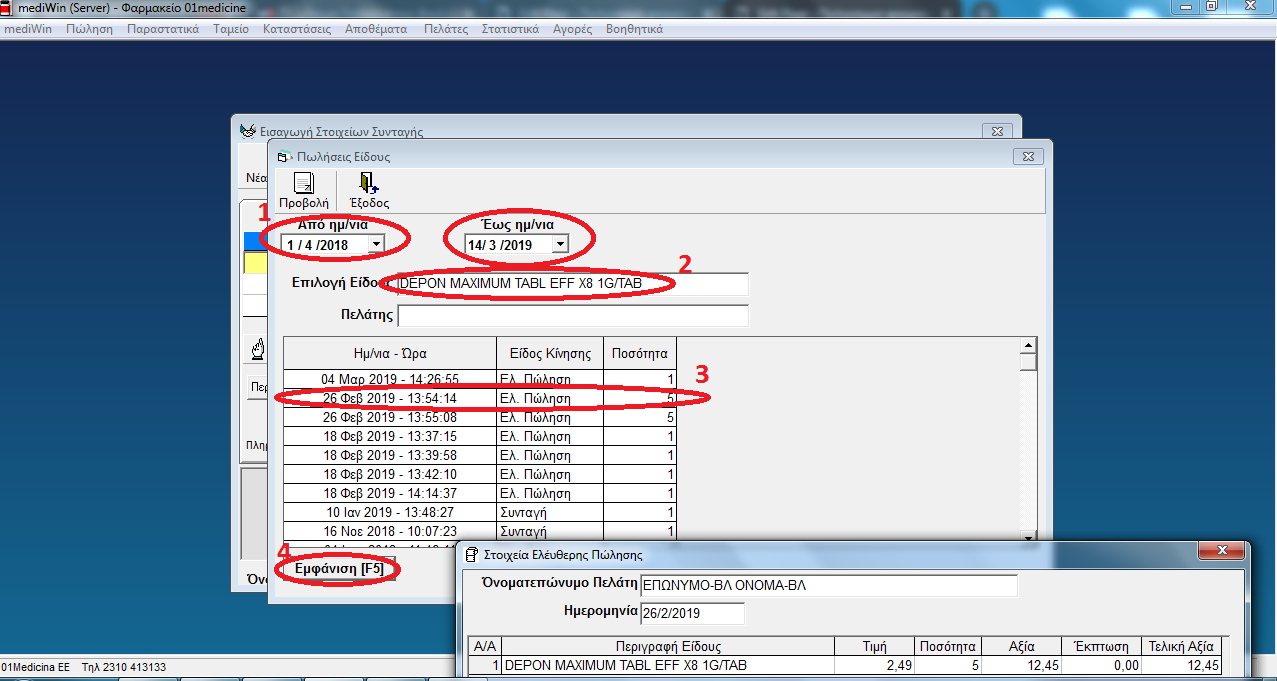This screenshot has height=681, width=1277.
Task: Click the DEPON MAXIMUM row in free-sale table
Action: click(845, 665)
